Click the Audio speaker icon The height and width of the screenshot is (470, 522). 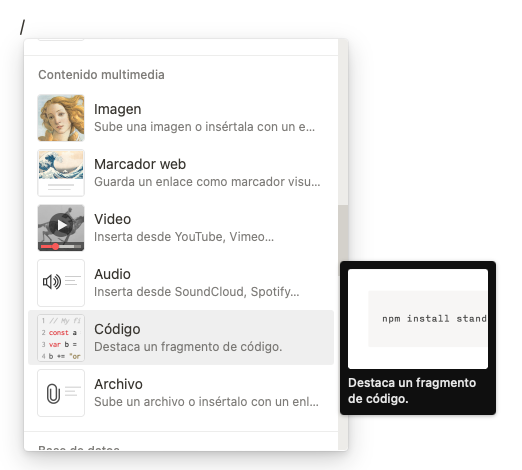(61, 283)
